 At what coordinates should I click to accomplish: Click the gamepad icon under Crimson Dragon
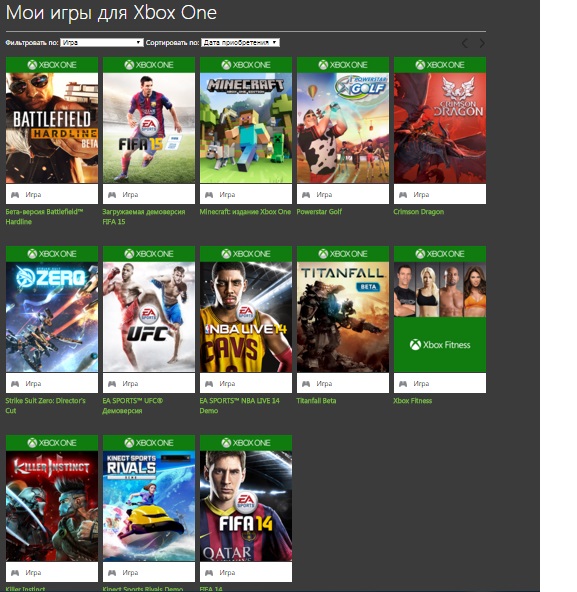(403, 195)
